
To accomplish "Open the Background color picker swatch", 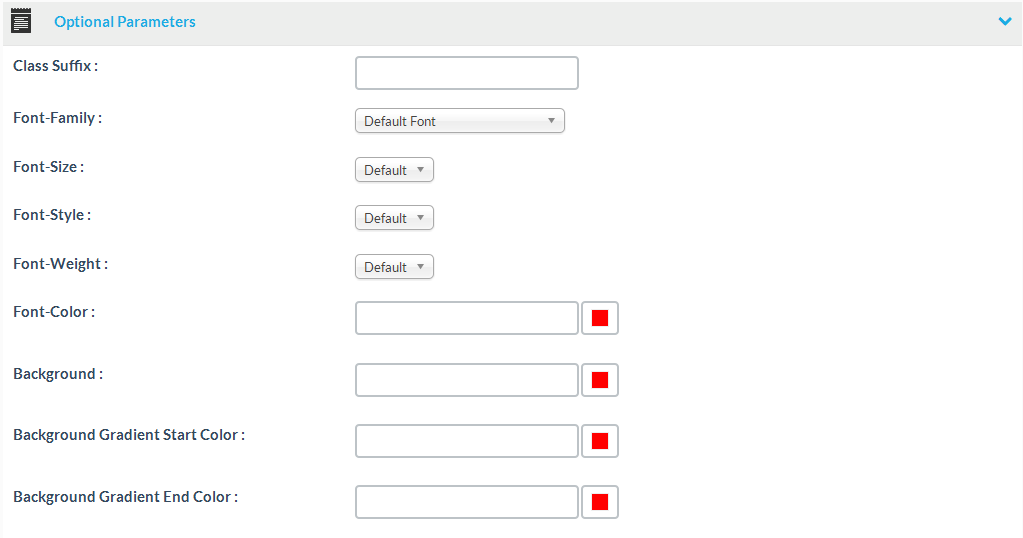I will pyautogui.click(x=600, y=380).
